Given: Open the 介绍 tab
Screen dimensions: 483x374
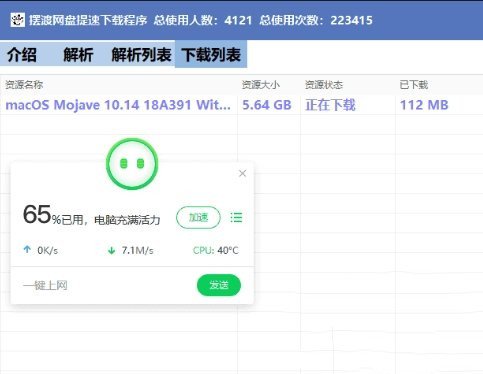Looking at the screenshot, I should [x=22, y=54].
